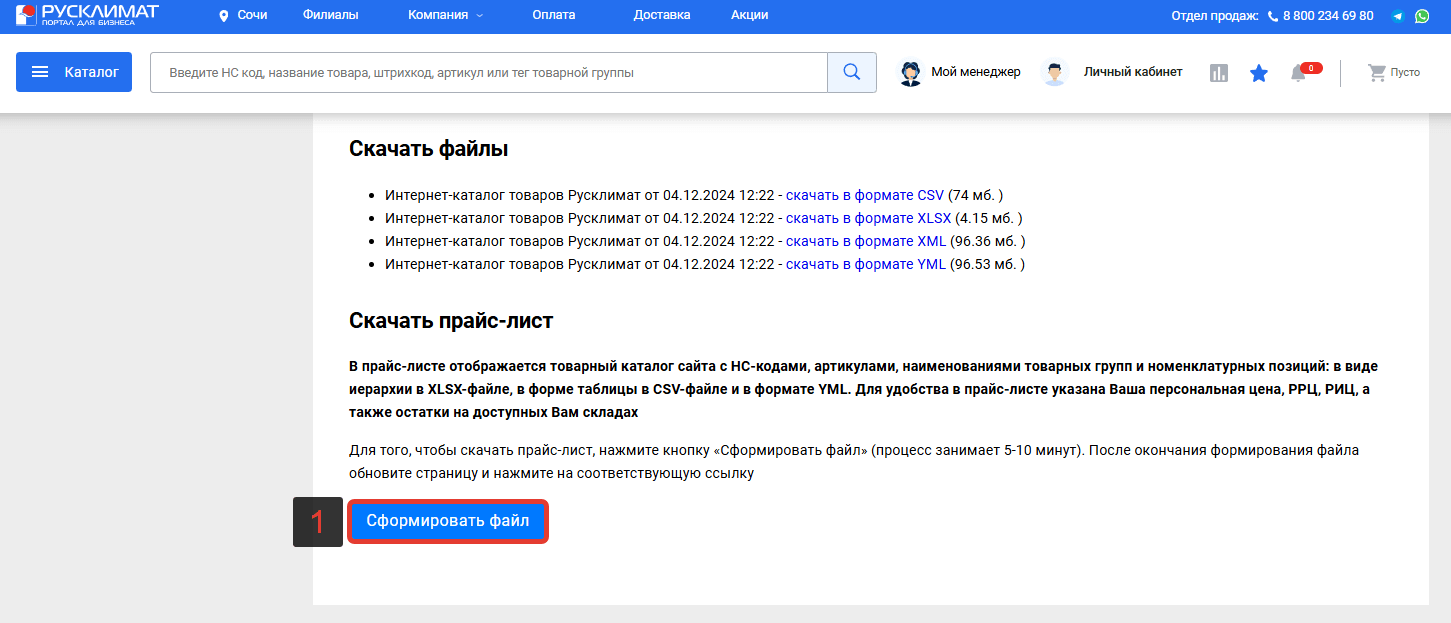
Task: Open the Оплата menu item
Action: click(x=554, y=15)
